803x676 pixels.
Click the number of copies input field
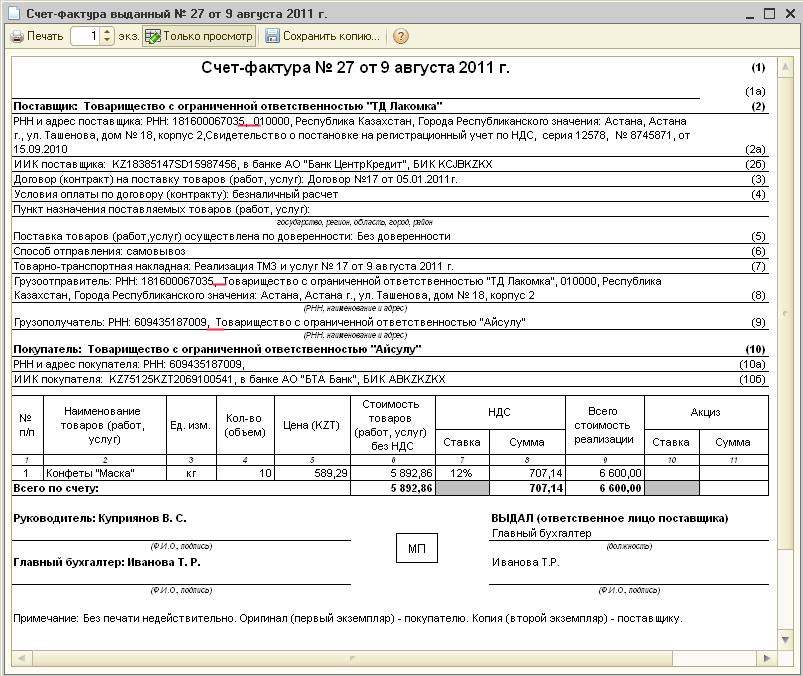pyautogui.click(x=84, y=36)
